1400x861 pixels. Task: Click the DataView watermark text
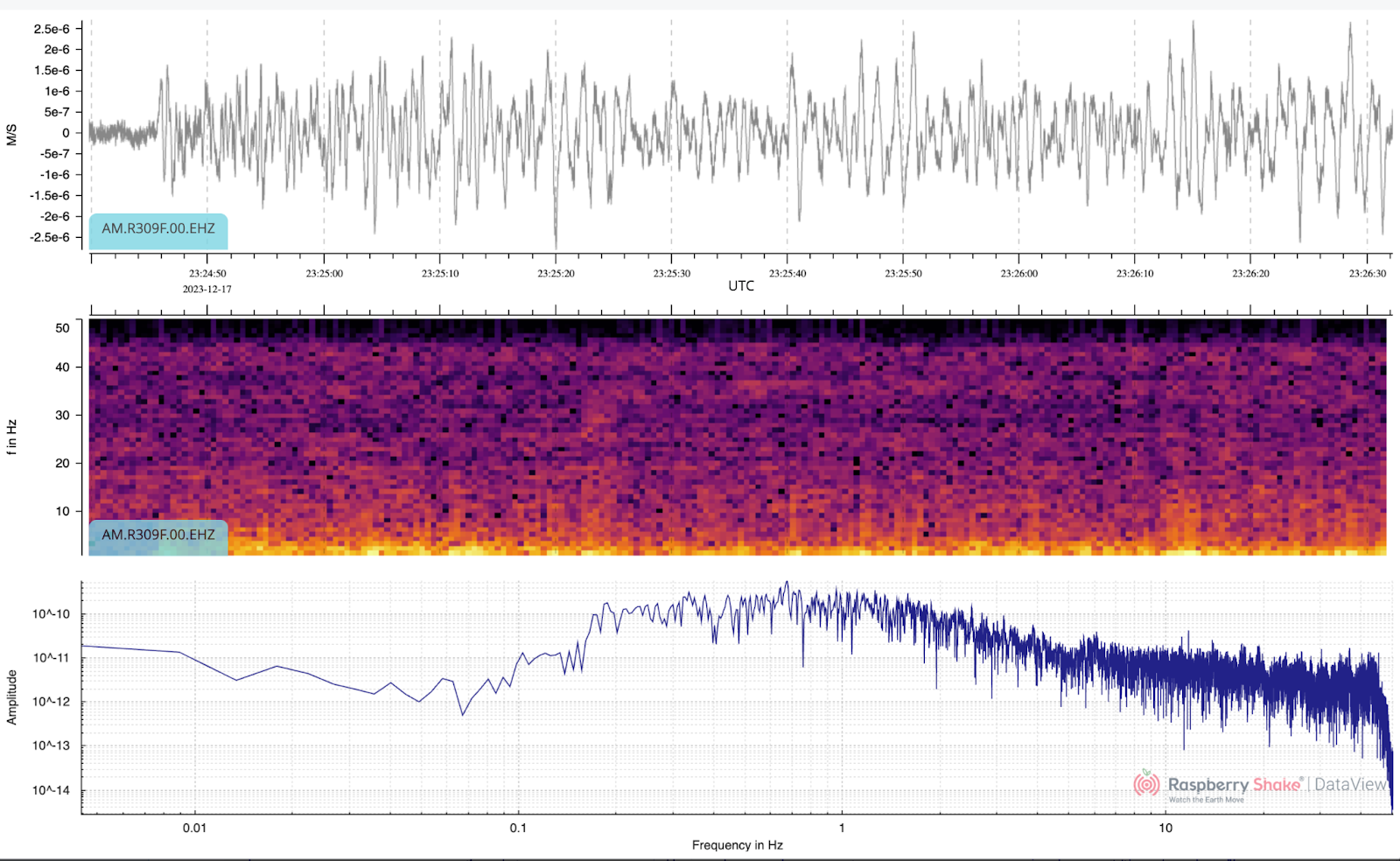1350,784
